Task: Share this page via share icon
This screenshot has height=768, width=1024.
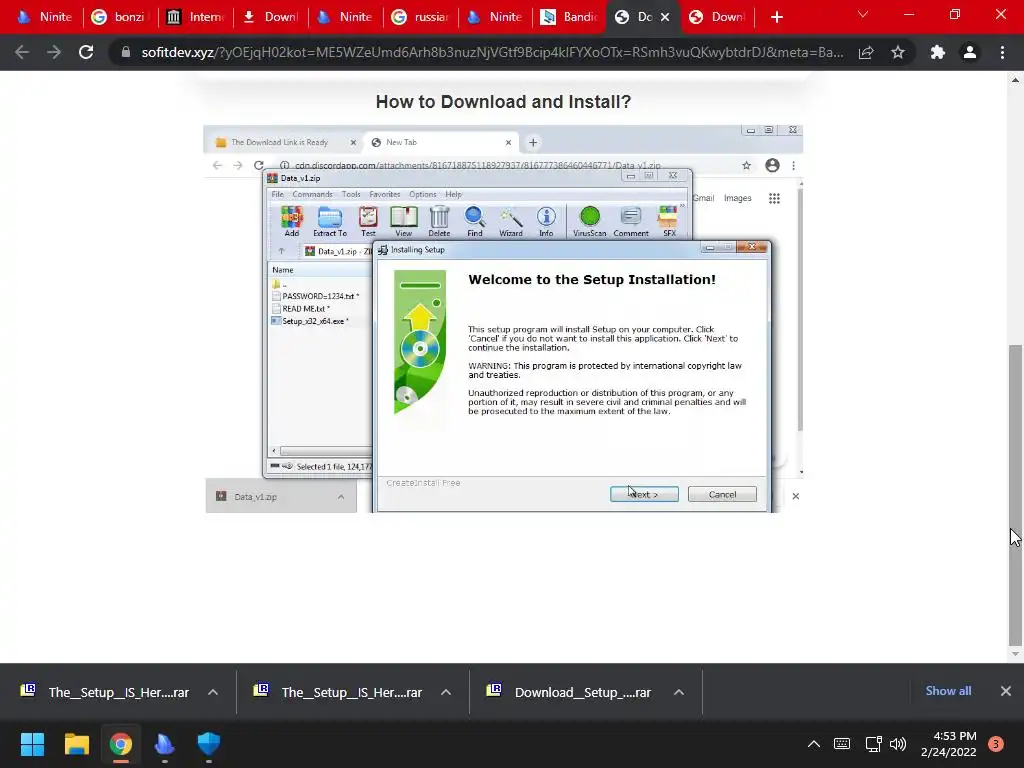Action: click(x=866, y=52)
